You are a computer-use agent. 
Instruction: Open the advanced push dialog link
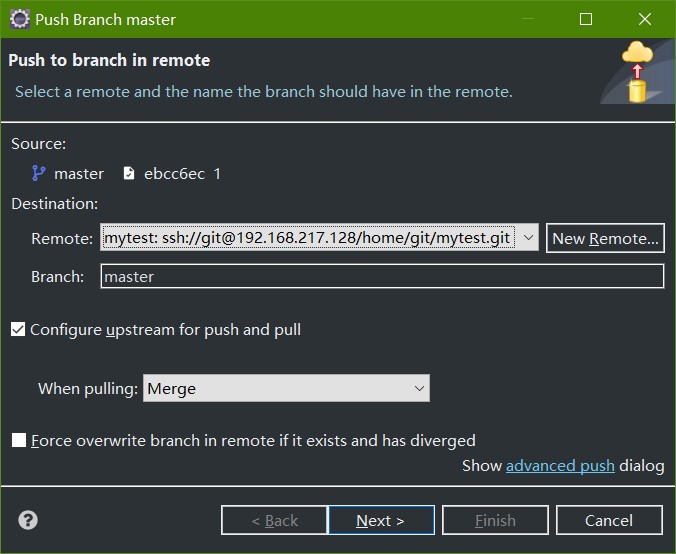pos(560,466)
